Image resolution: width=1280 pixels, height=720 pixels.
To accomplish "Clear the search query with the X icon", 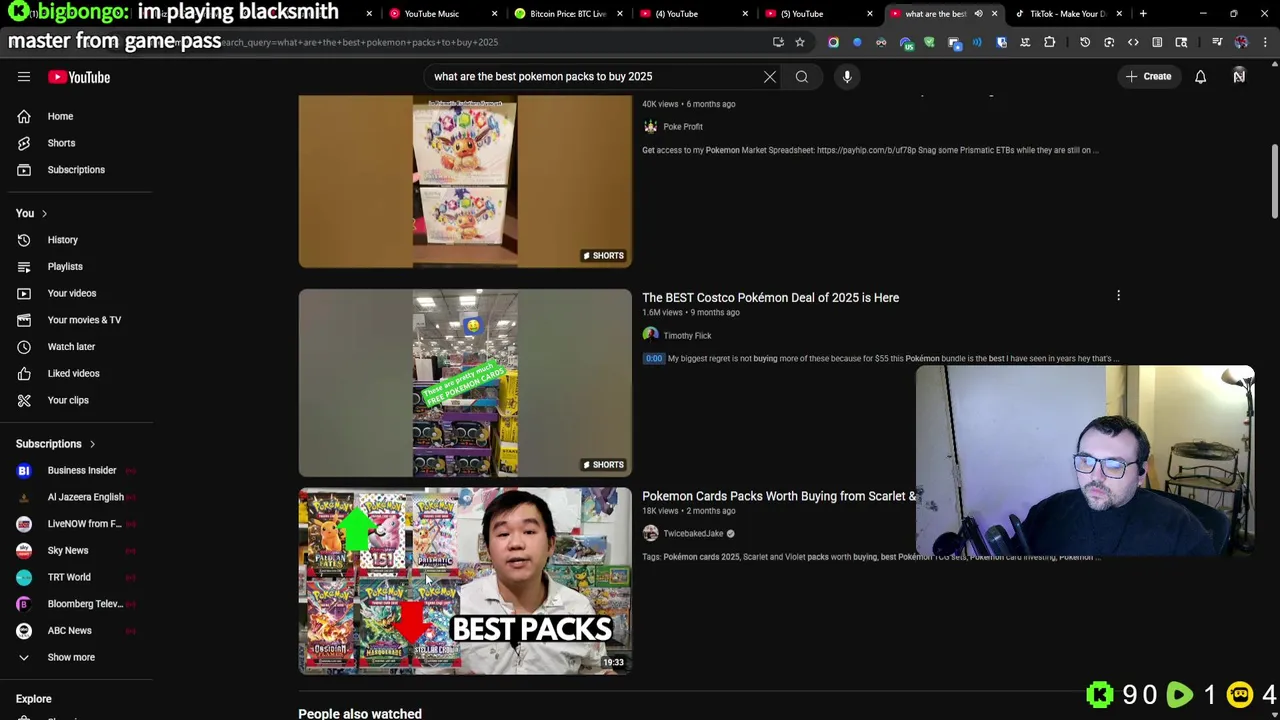I will coord(770,77).
